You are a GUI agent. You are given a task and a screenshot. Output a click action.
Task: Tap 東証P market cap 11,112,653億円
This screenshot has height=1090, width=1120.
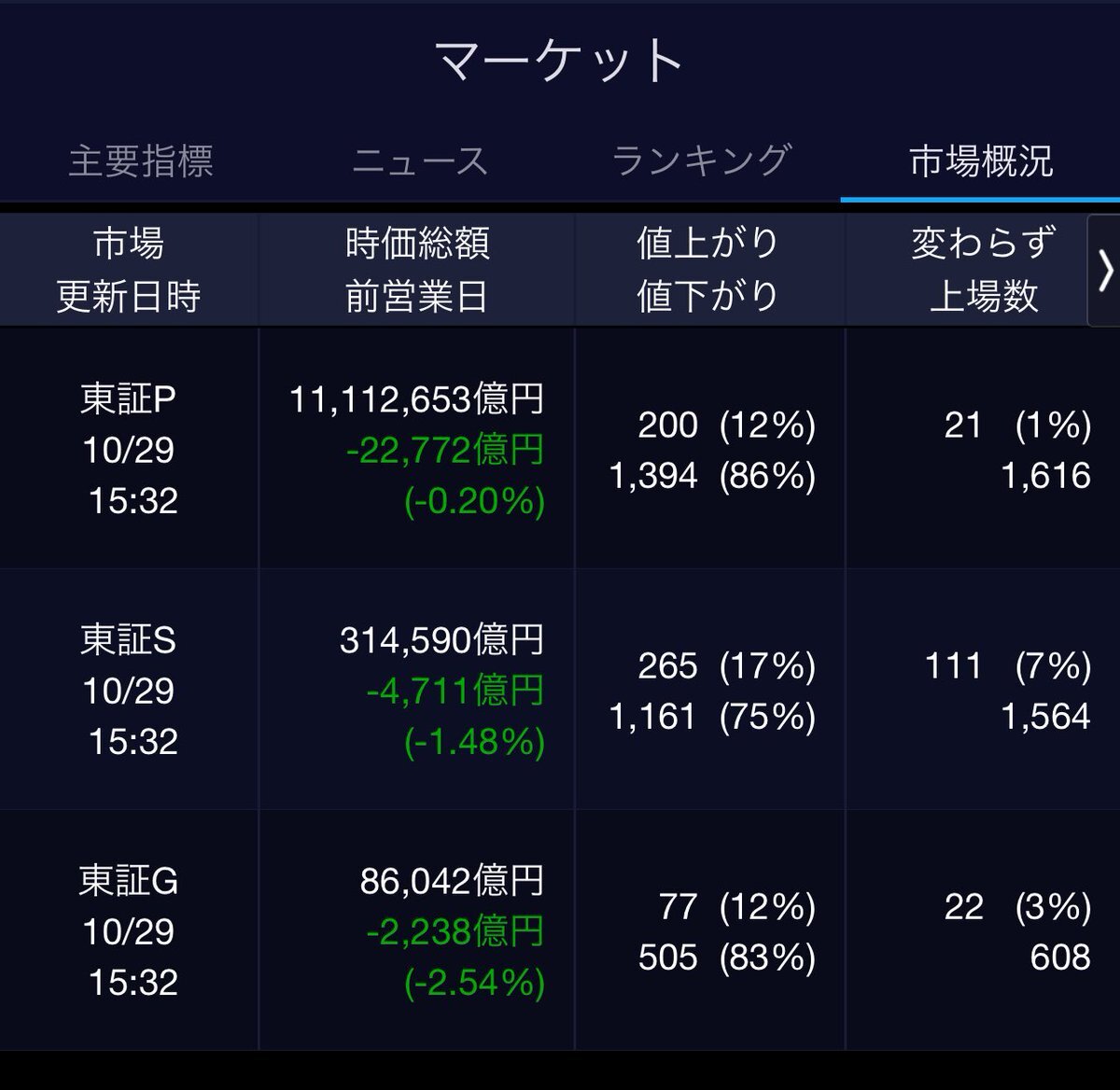[416, 399]
